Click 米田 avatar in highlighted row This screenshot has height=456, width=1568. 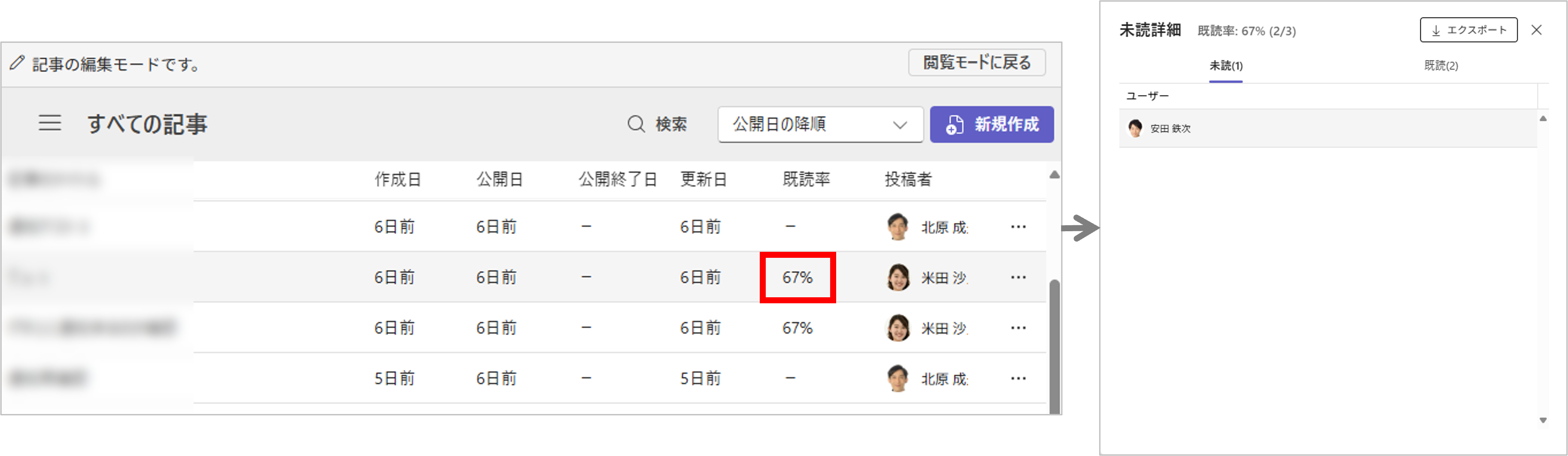[x=898, y=277]
